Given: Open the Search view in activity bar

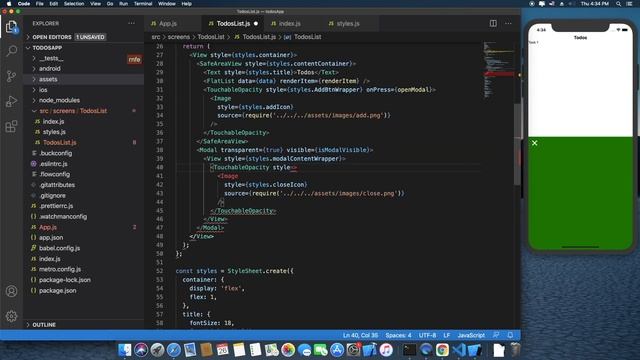Looking at the screenshot, I should [11, 51].
